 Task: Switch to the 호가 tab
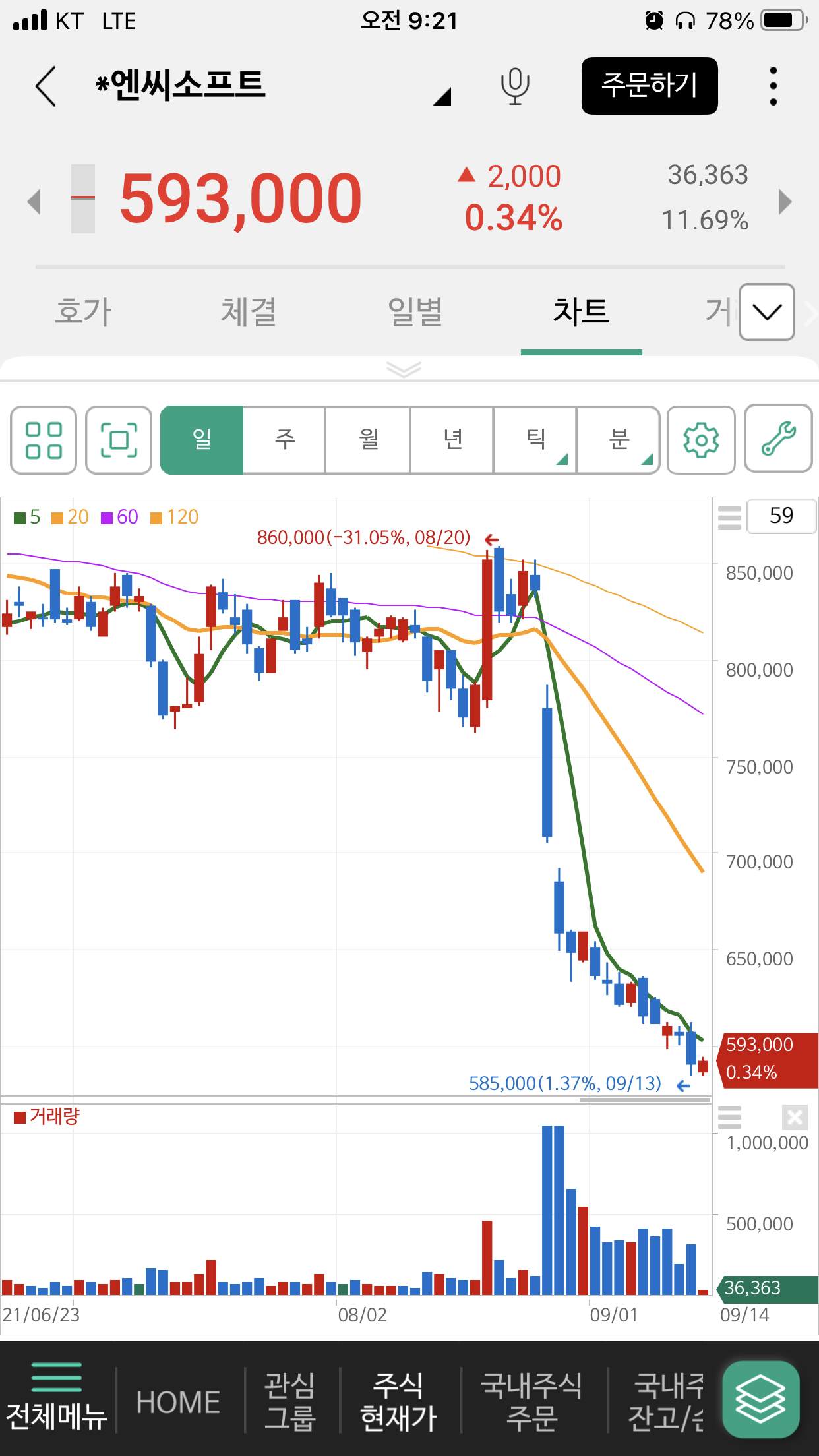(83, 312)
